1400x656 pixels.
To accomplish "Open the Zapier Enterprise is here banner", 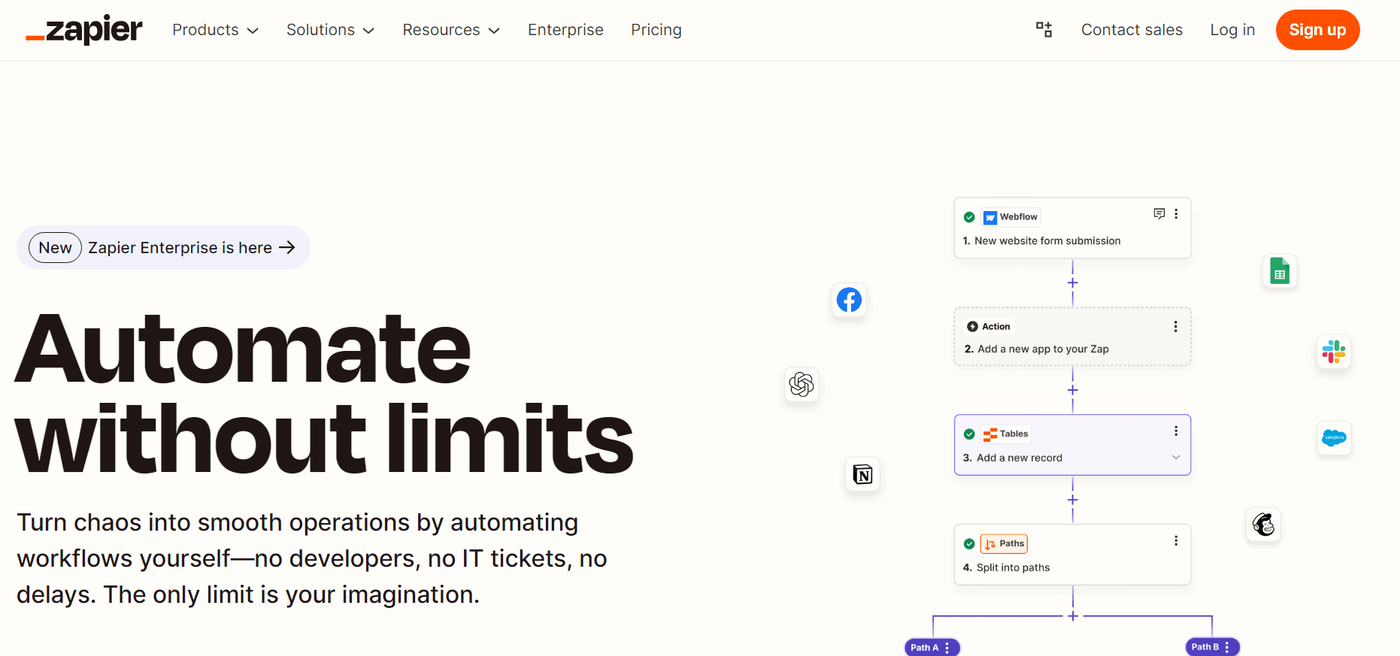I will click(x=163, y=248).
